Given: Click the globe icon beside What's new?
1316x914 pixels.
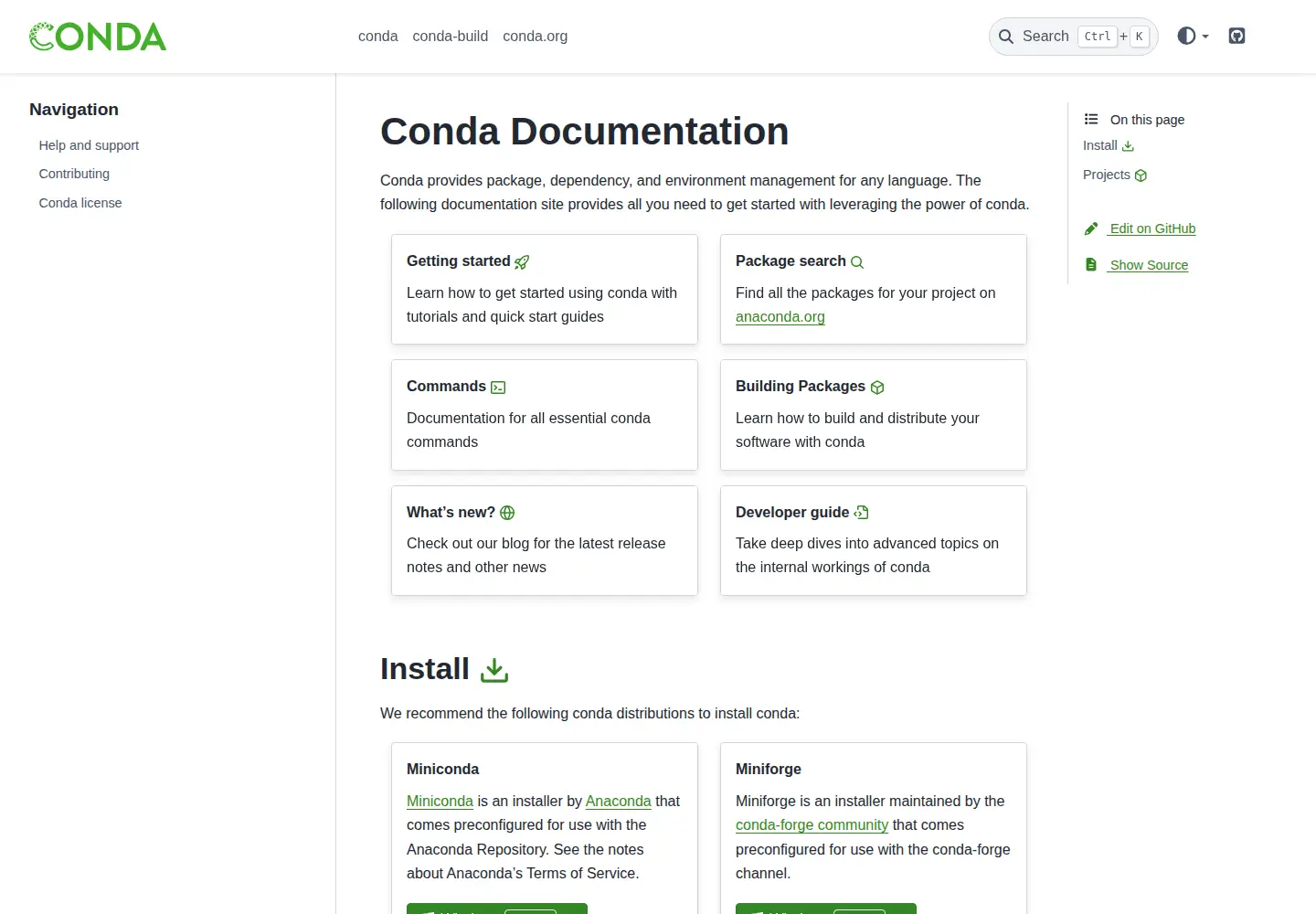Looking at the screenshot, I should coord(507,513).
